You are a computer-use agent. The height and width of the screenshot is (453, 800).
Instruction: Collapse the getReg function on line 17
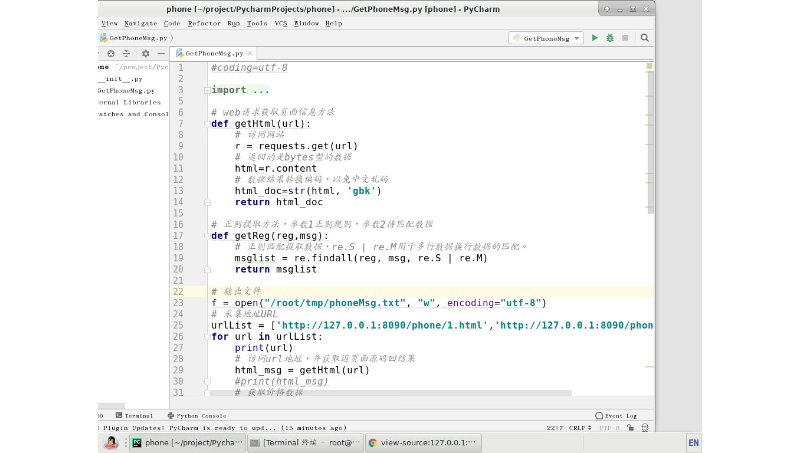pos(207,236)
